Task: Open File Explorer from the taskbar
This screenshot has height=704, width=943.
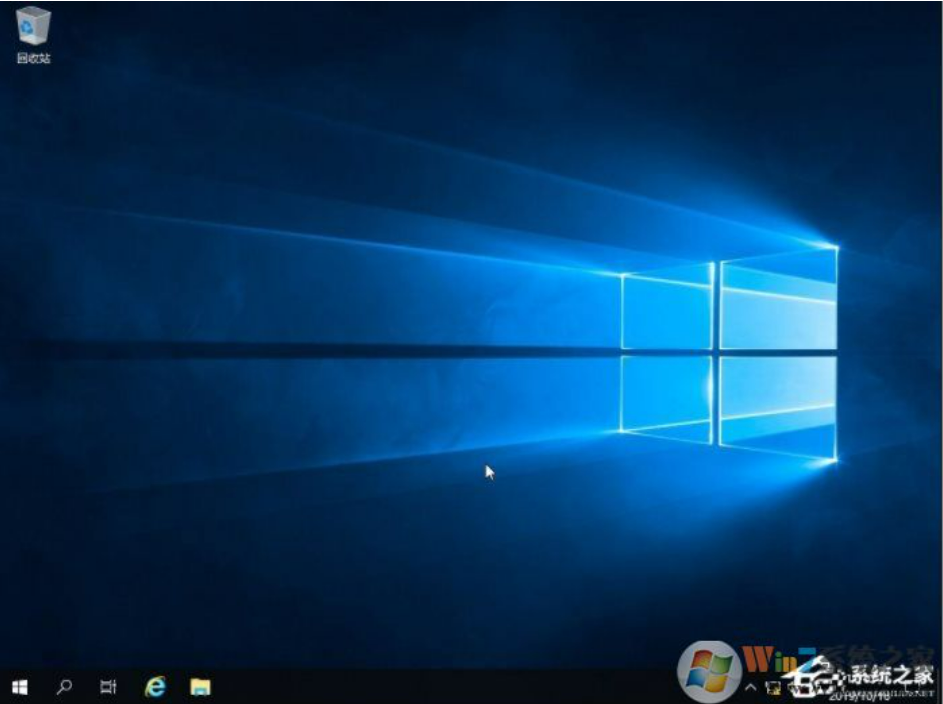Action: [201, 687]
